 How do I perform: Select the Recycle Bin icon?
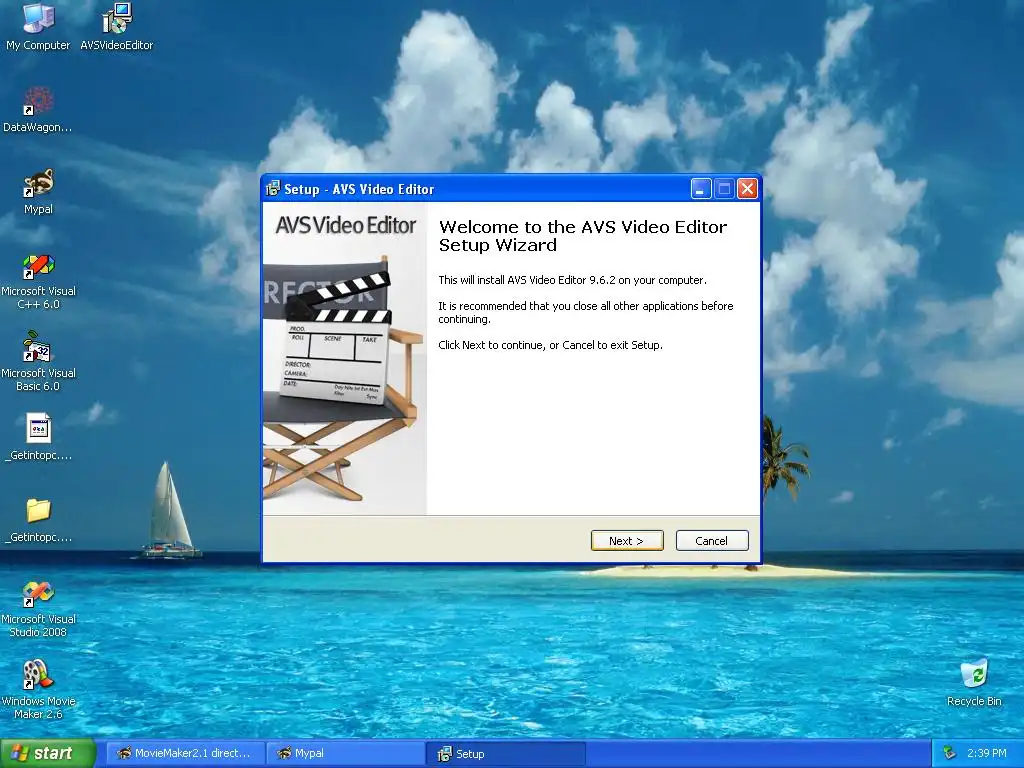tap(974, 683)
